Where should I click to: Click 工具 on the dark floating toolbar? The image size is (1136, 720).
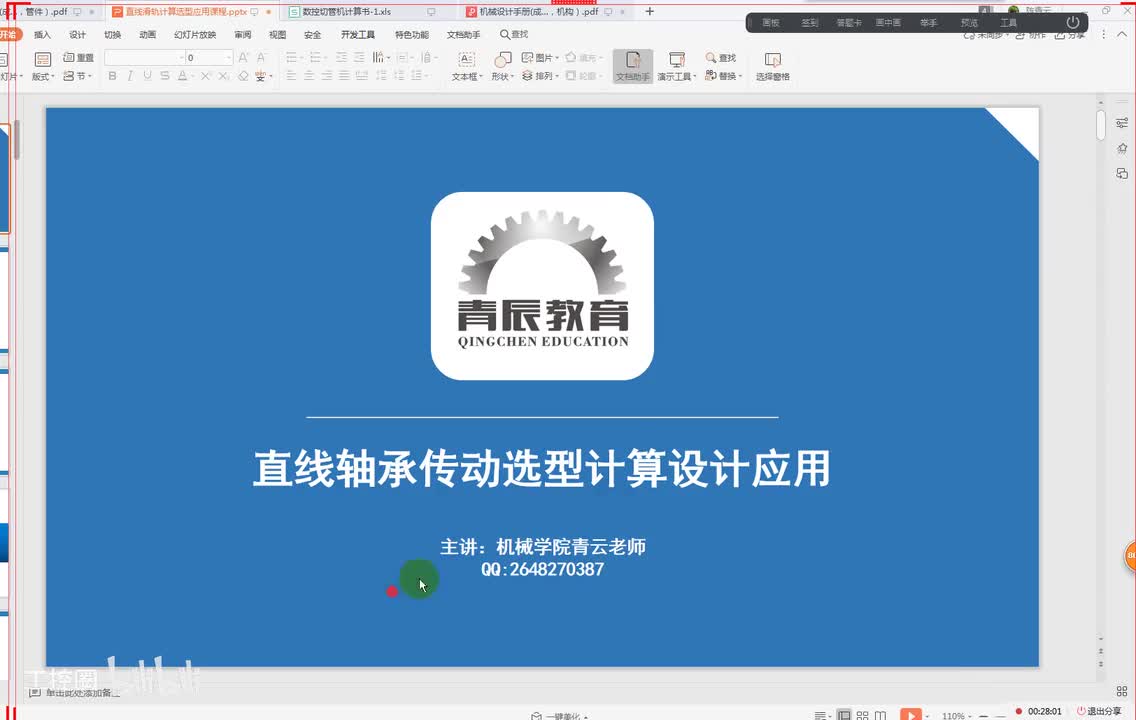coord(1008,22)
